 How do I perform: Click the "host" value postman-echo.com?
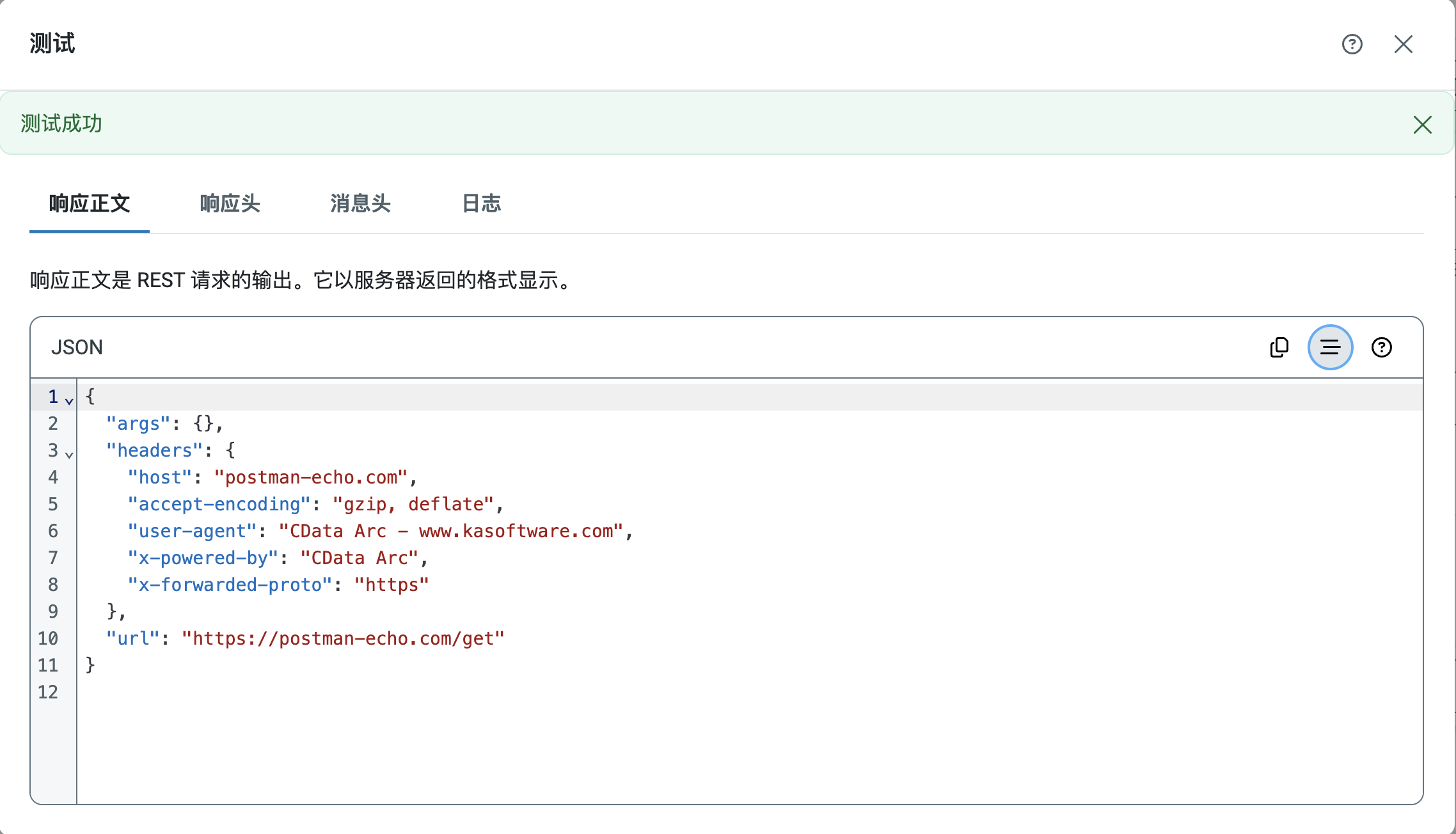311,477
